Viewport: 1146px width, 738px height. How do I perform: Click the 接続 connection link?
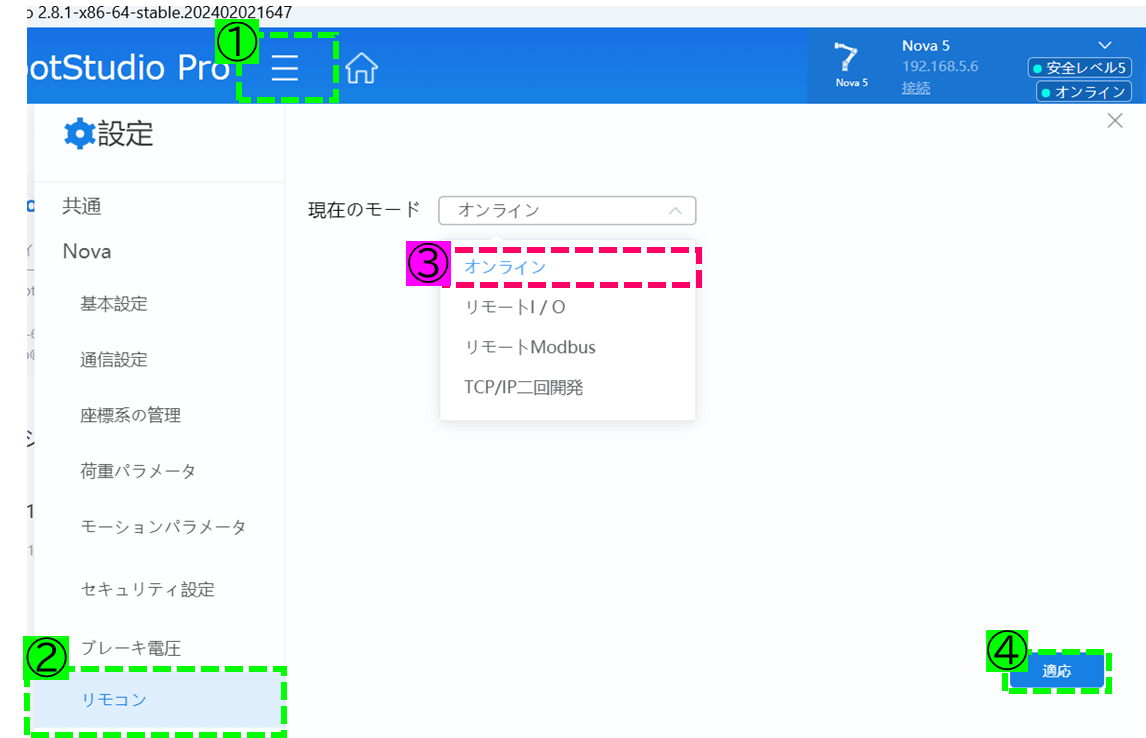pos(914,87)
